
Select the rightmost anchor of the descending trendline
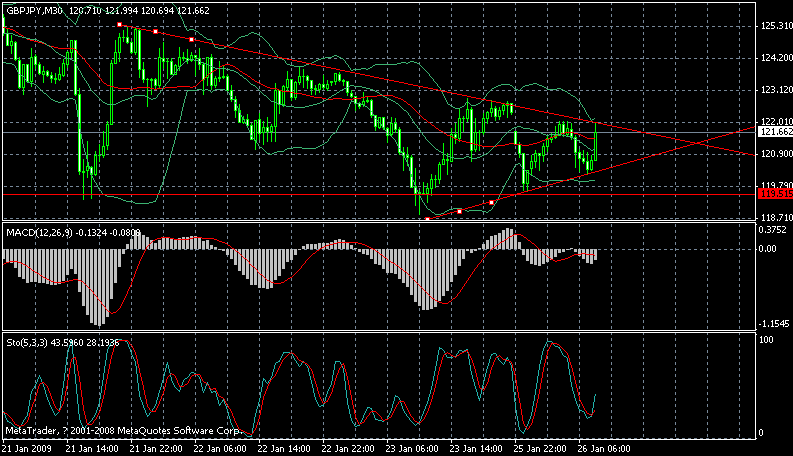tap(192, 39)
